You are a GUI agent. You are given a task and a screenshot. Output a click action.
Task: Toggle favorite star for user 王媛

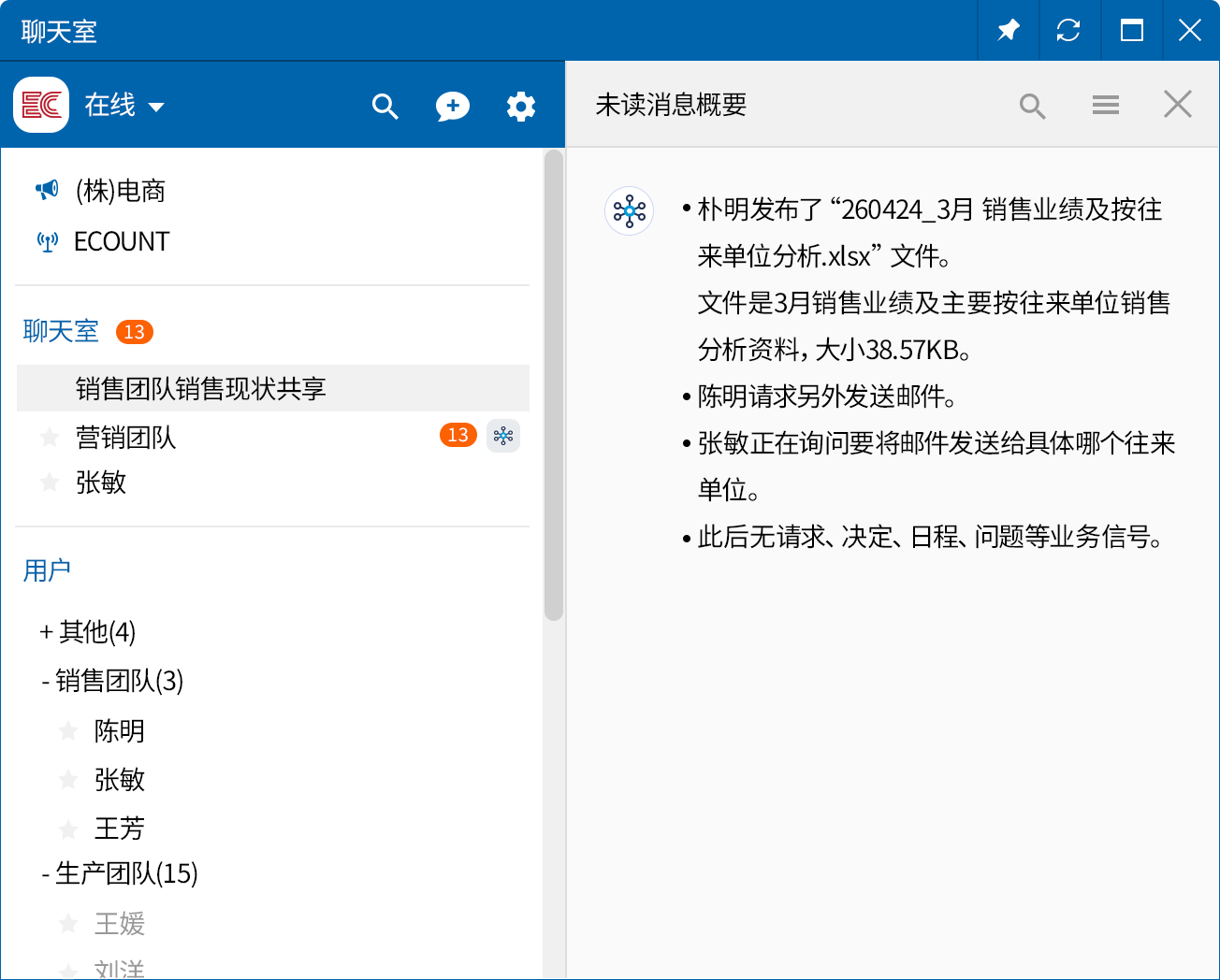pos(68,924)
